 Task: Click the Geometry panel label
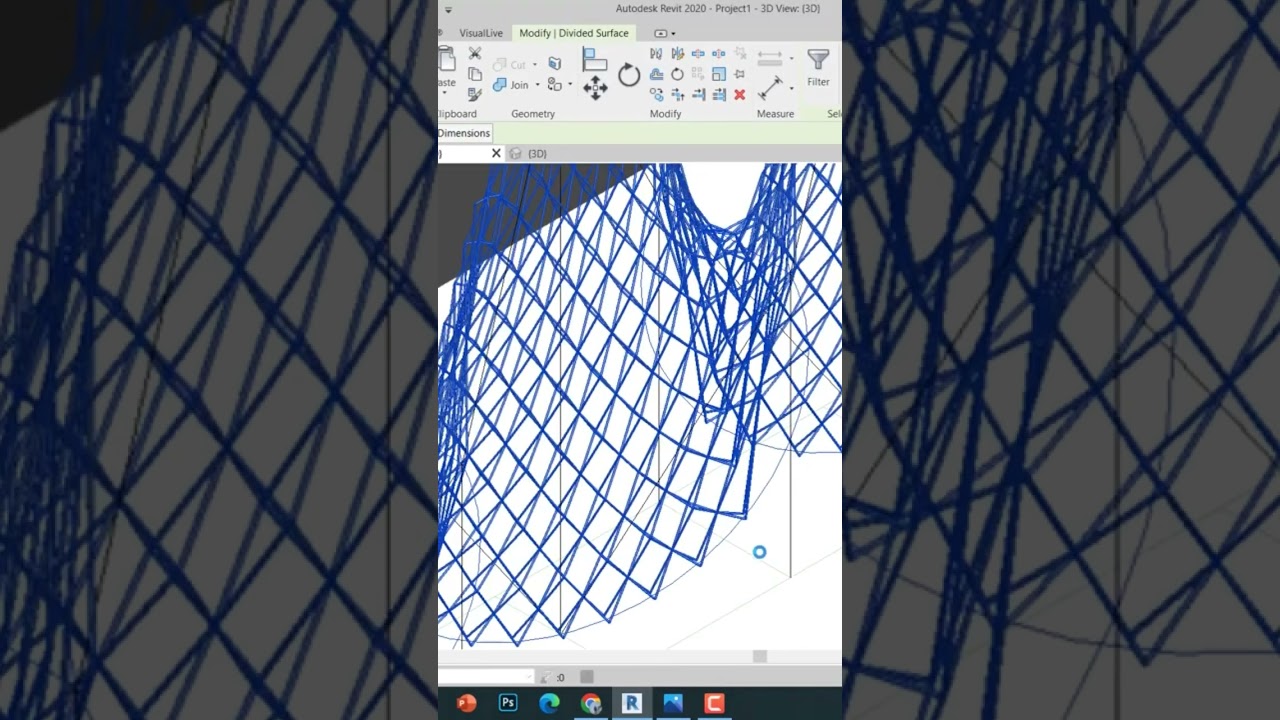pos(533,114)
